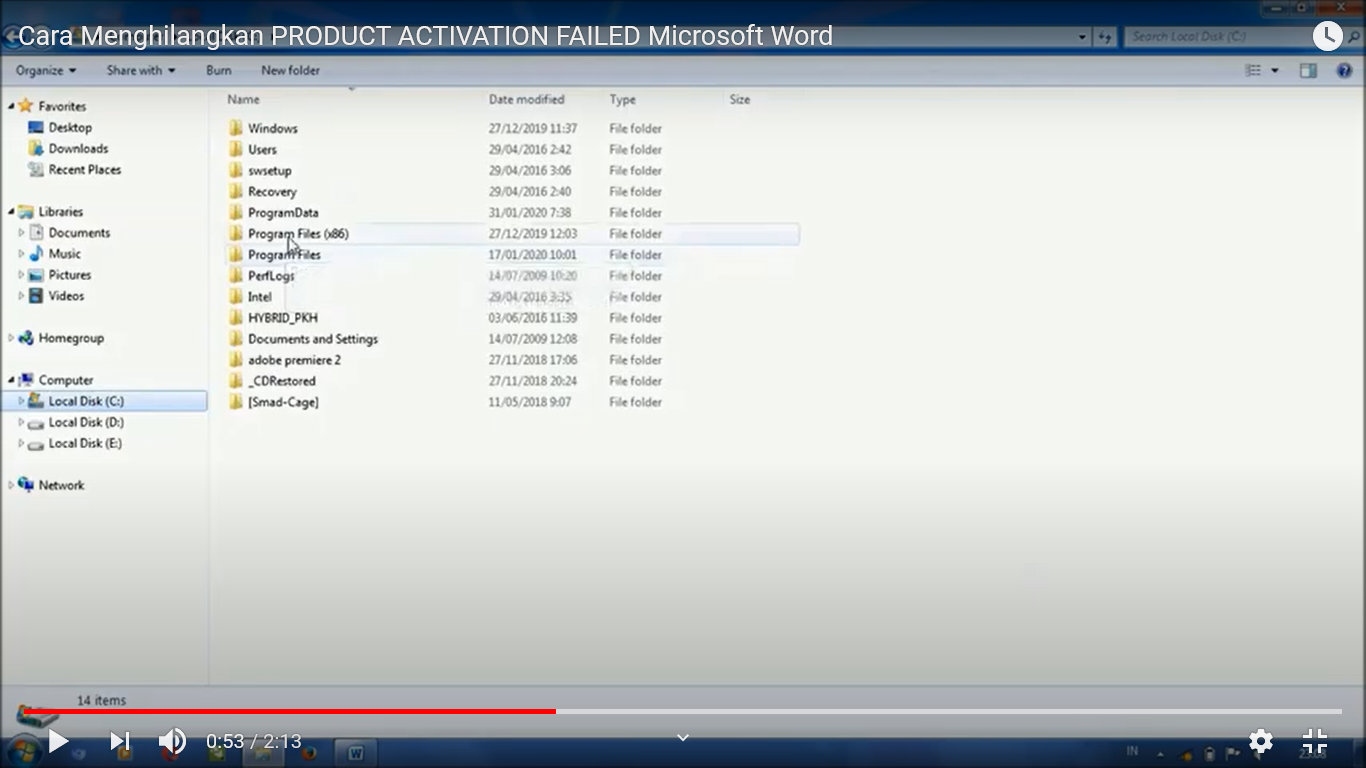The width and height of the screenshot is (1366, 768).
Task: Open Downloads in Favorites
Action: 78,149
